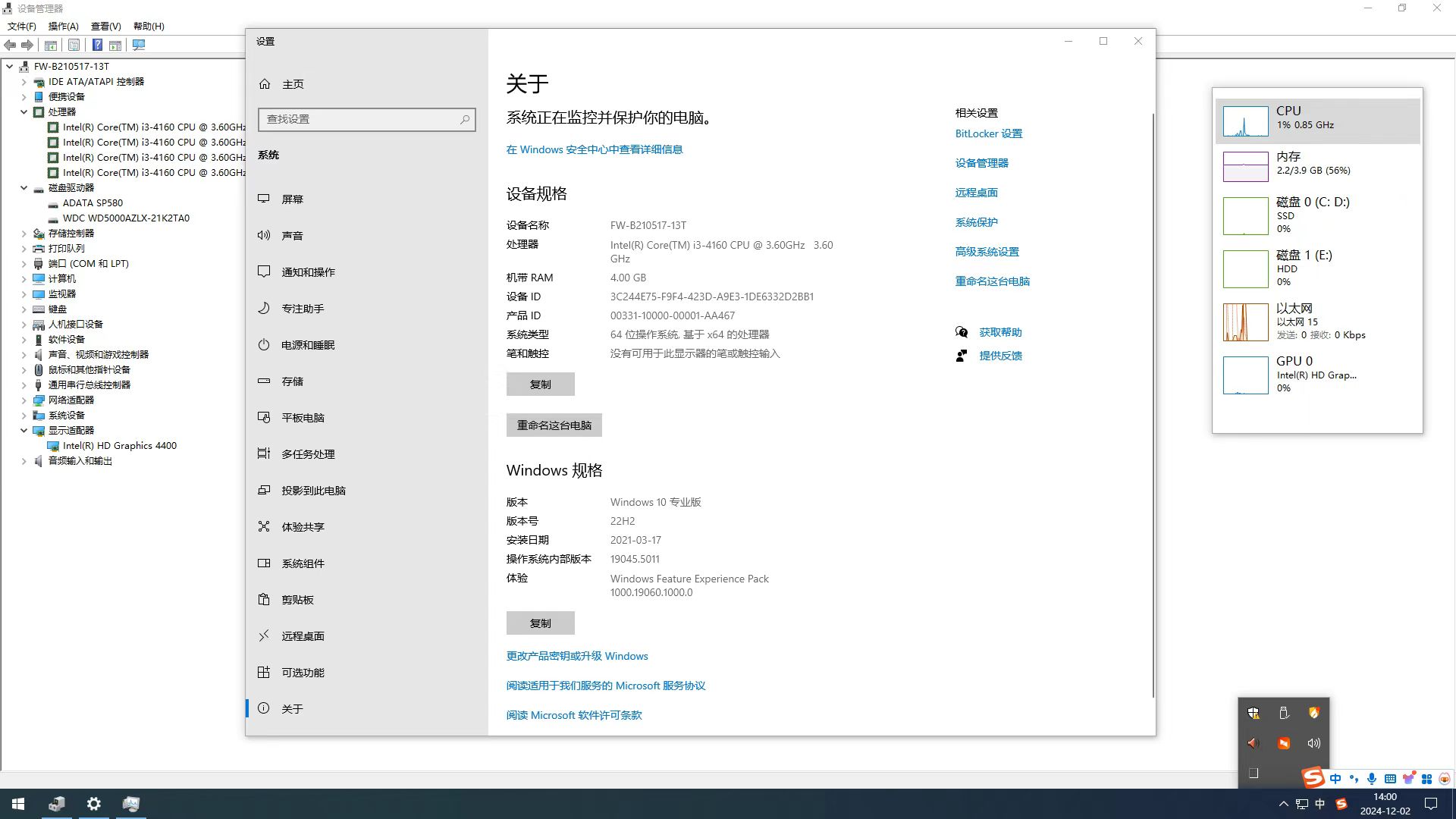Open BitLocker 设置 link
Screen dimensions: 1456x819
coord(989,133)
